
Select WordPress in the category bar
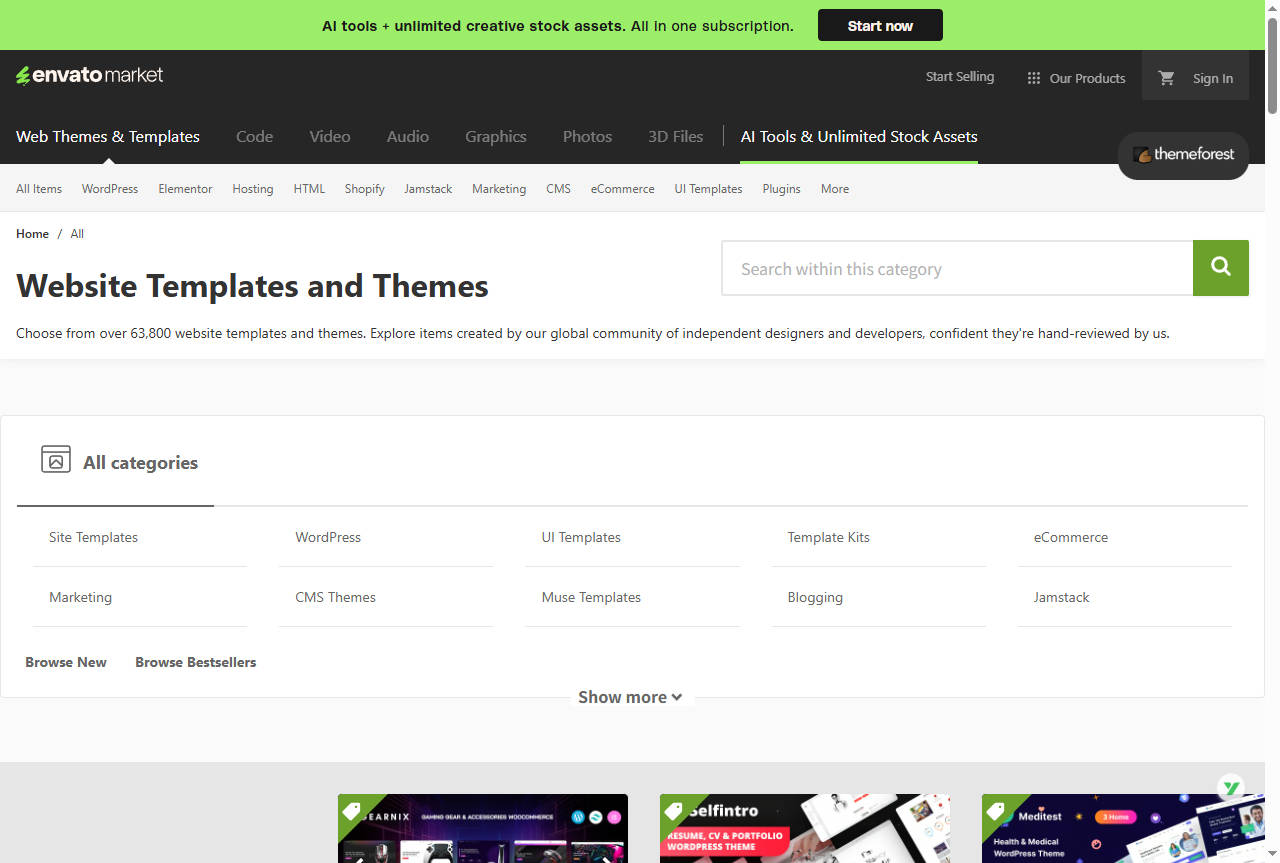coord(109,188)
